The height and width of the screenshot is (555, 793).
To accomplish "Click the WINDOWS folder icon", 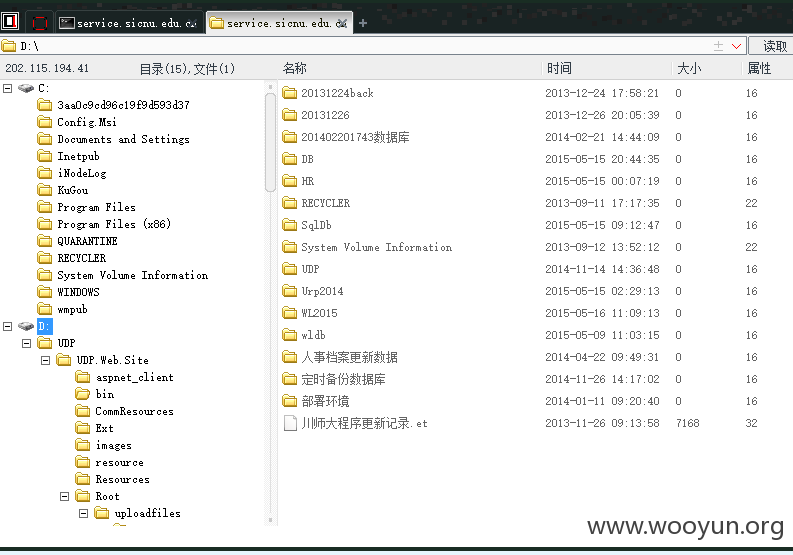I will (x=45, y=292).
